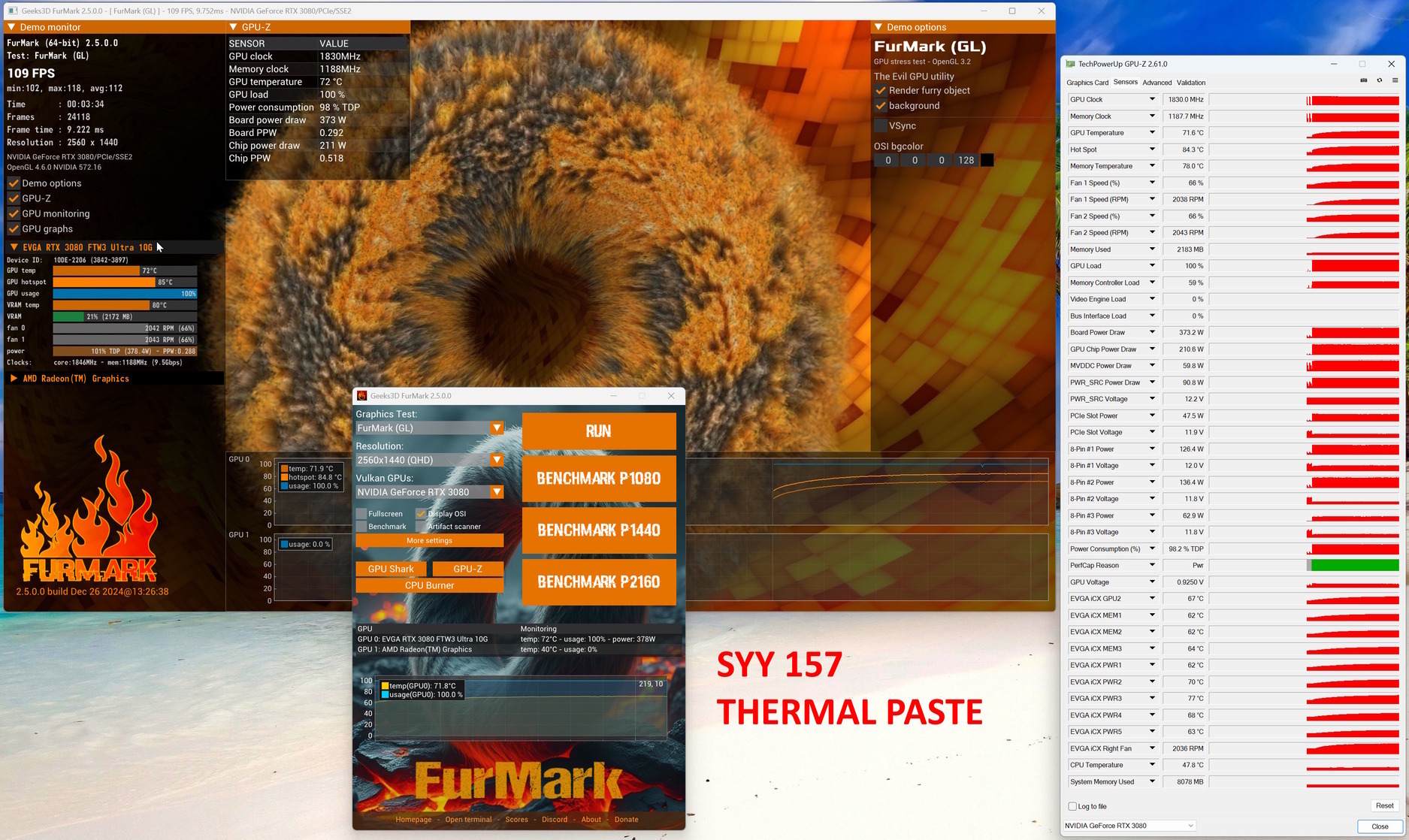The image size is (1409, 840).
Task: Open terminal link in FurMark launcher
Action: point(468,820)
